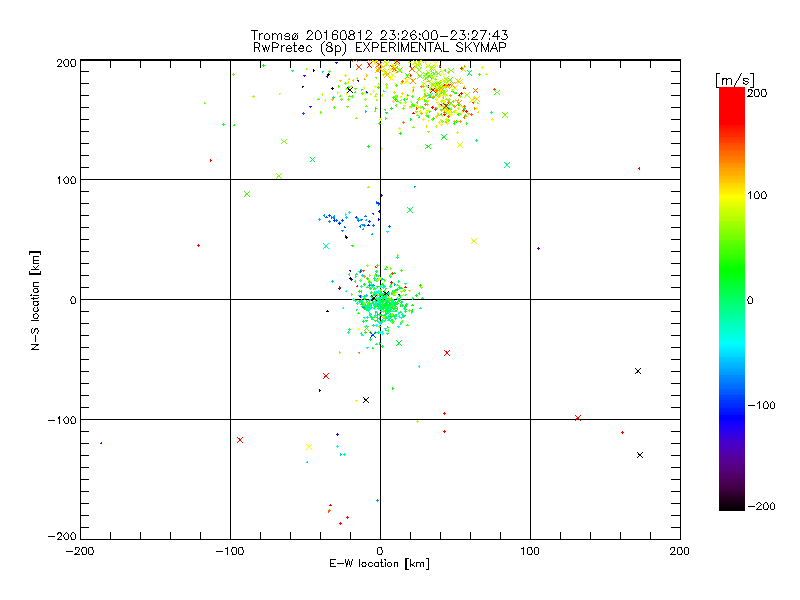Click the lone blue dot at the far left edge
Viewport: 800px width, 600px height.
point(101,443)
